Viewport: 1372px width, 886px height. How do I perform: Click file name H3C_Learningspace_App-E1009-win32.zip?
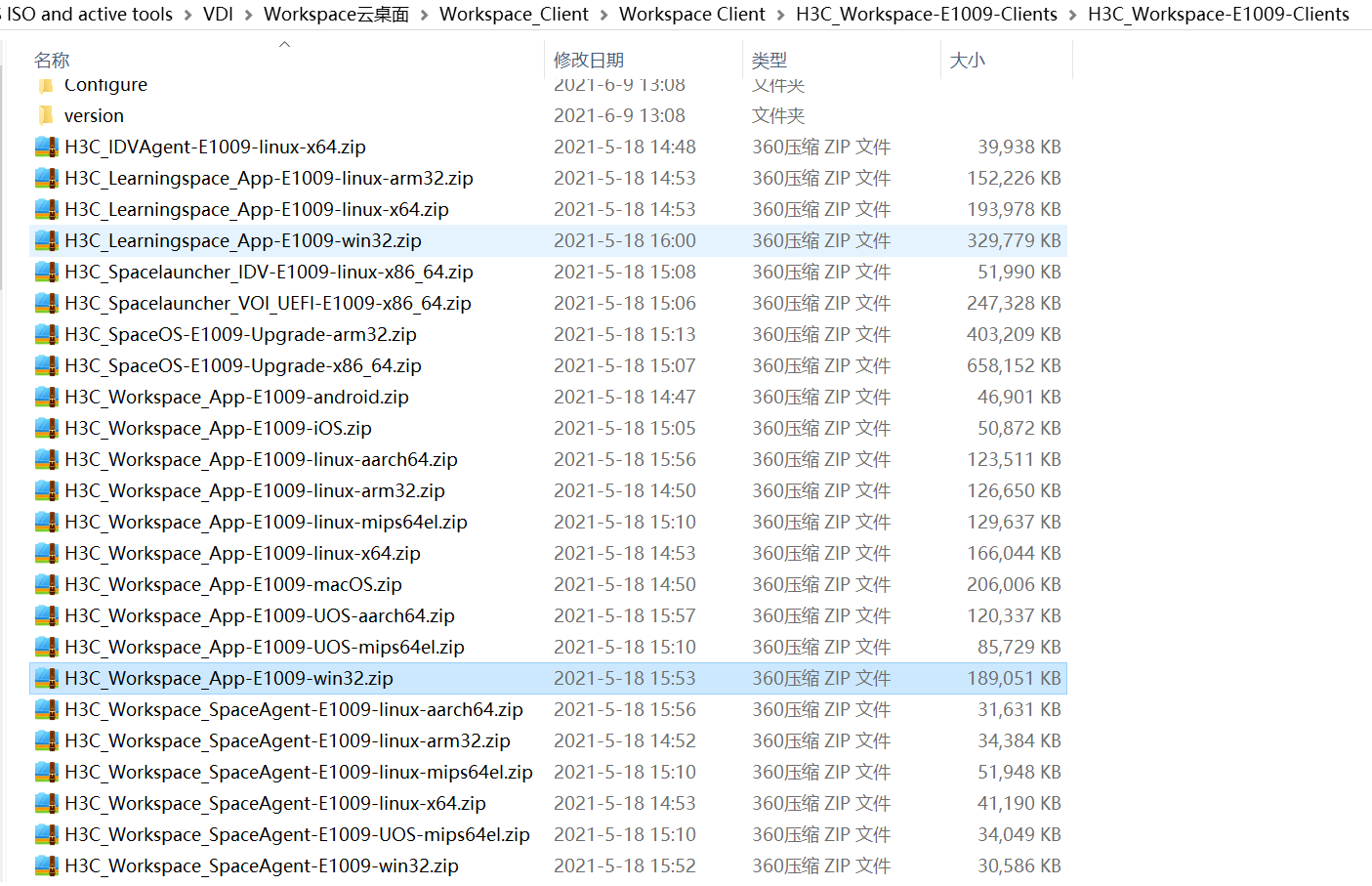coord(243,240)
